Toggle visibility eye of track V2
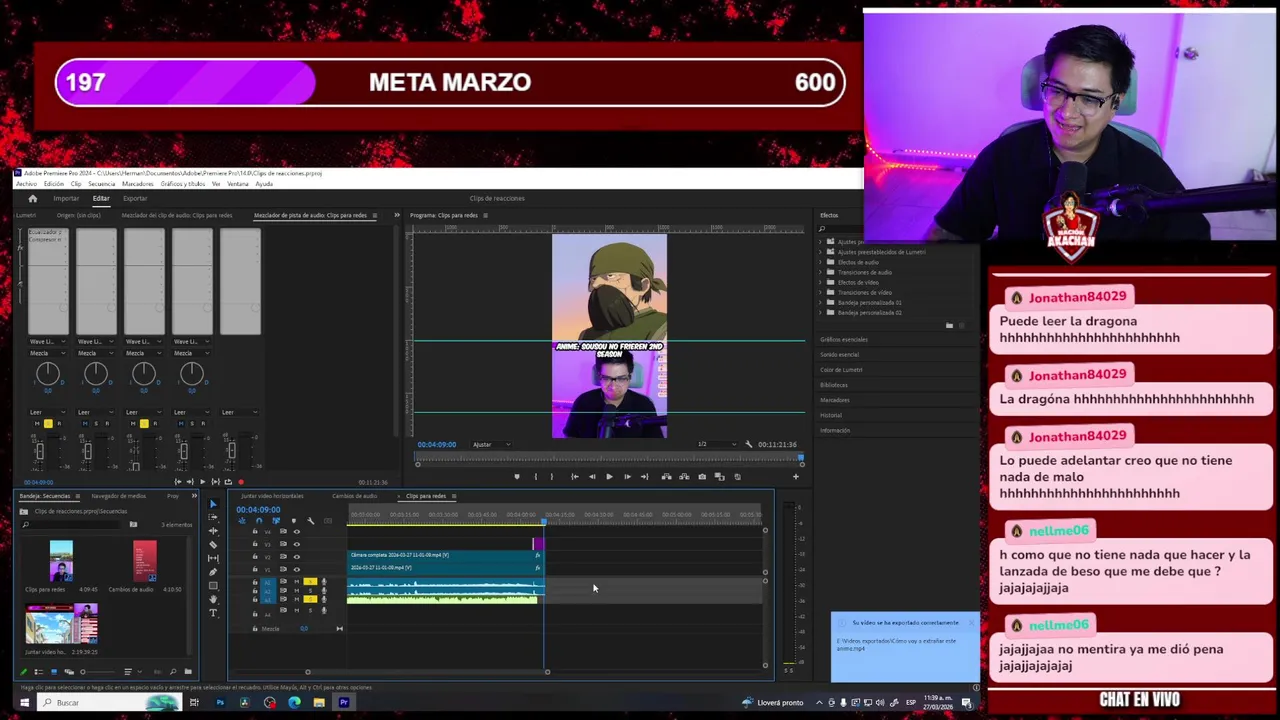 pyautogui.click(x=297, y=557)
